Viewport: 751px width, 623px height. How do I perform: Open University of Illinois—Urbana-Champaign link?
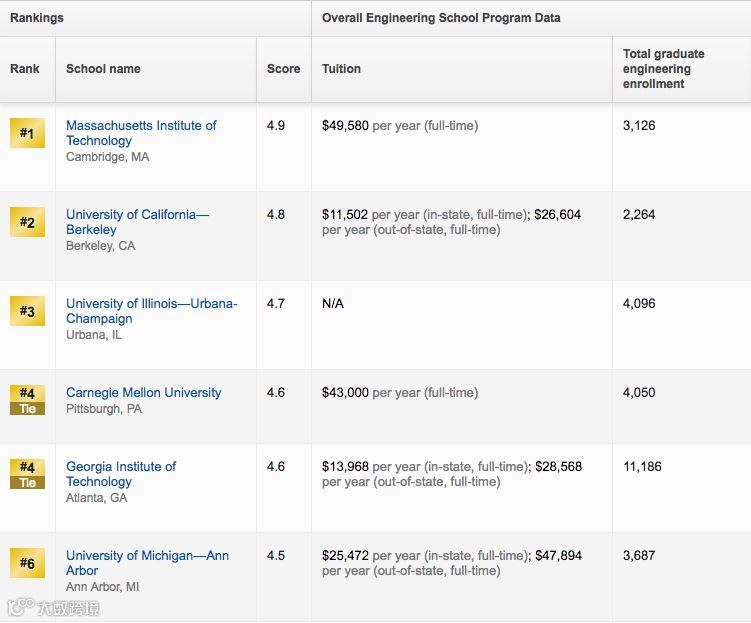pyautogui.click(x=151, y=311)
